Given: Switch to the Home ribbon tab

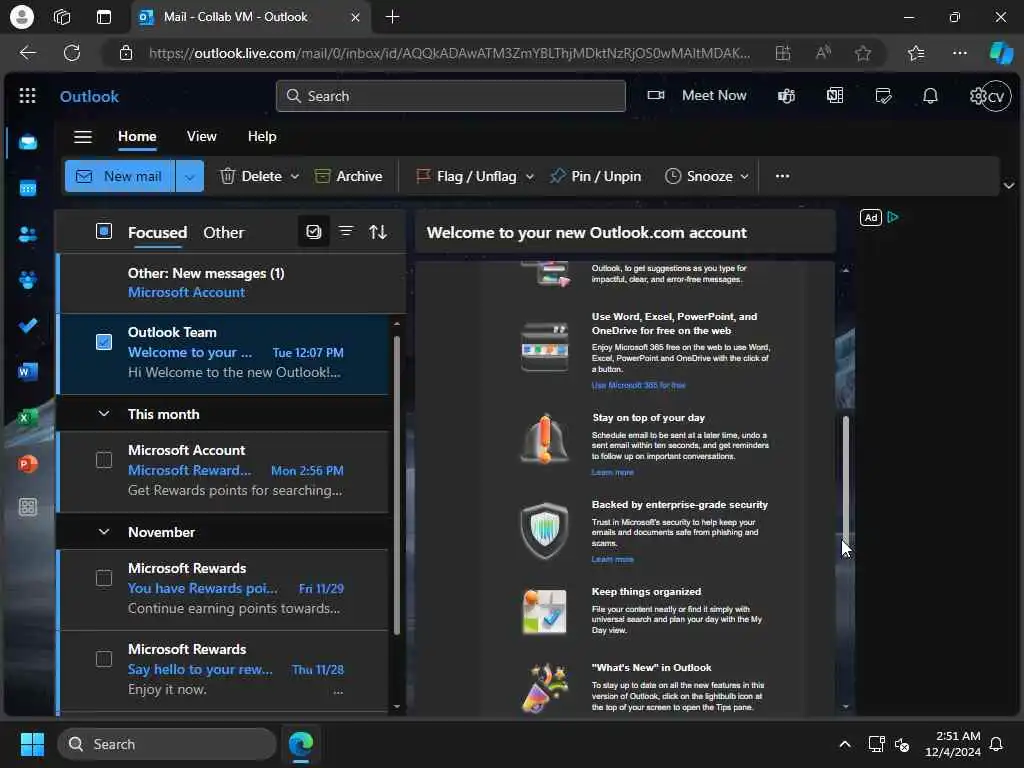Looking at the screenshot, I should point(137,136).
